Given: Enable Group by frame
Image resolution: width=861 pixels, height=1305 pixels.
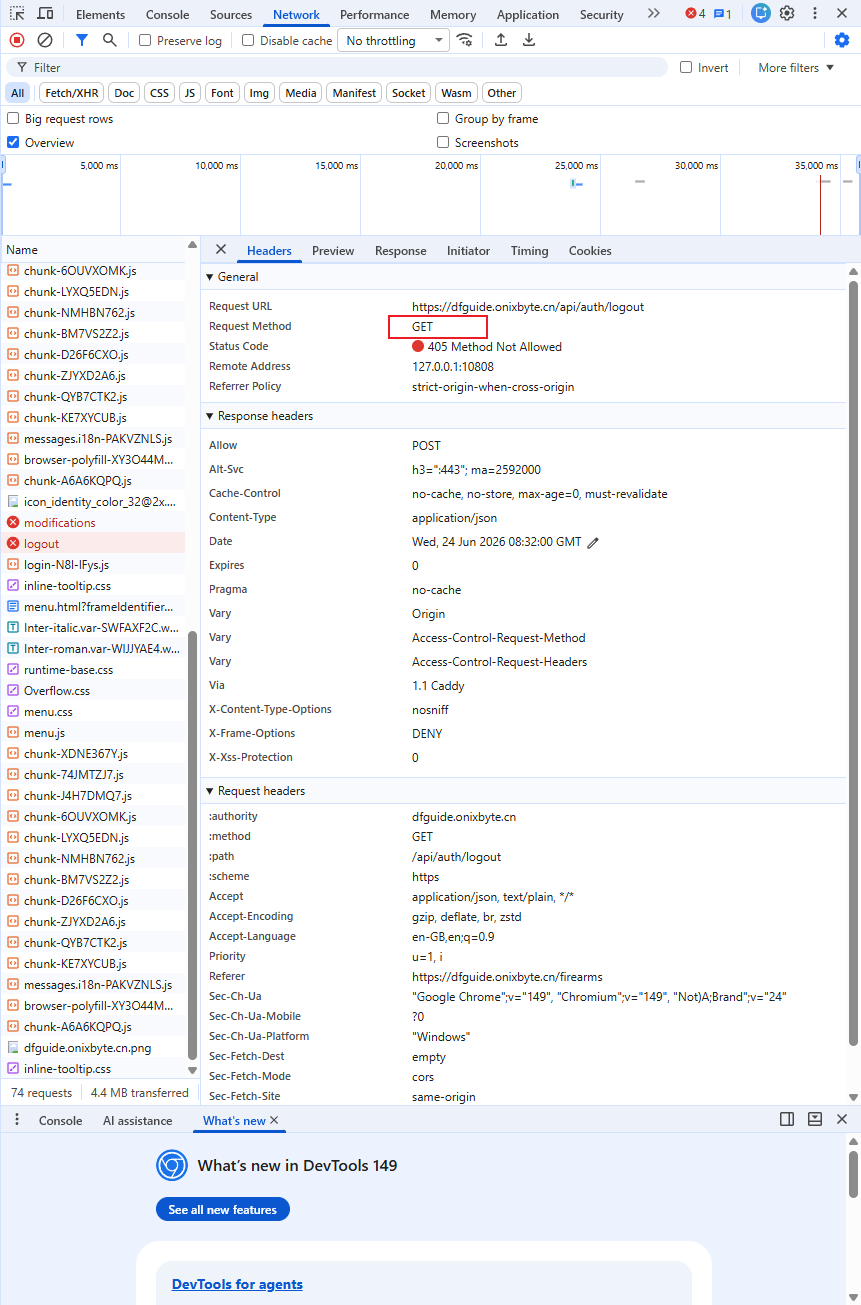Looking at the screenshot, I should point(443,118).
